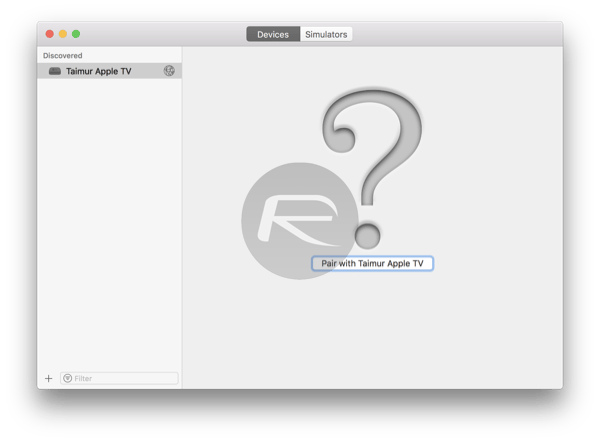Click the Apple TV device icon

click(x=55, y=71)
